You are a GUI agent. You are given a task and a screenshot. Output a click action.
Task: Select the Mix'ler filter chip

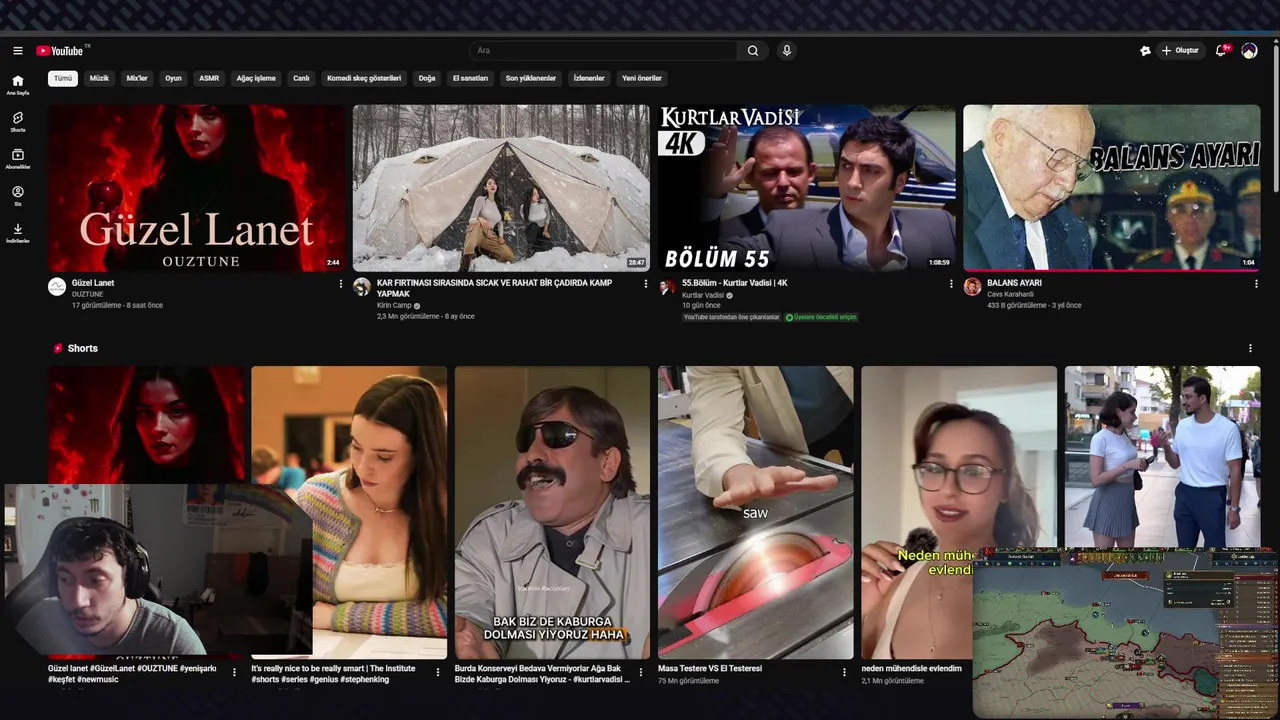(x=137, y=78)
